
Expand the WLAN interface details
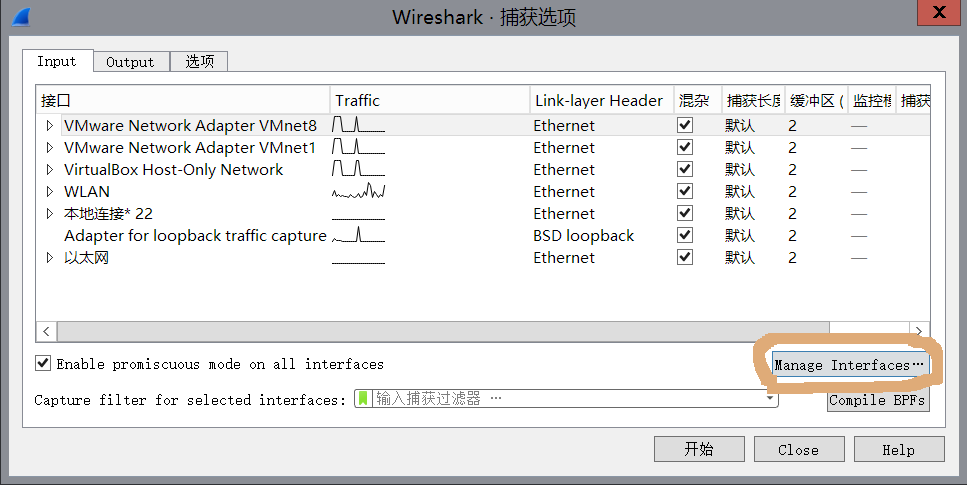pyautogui.click(x=50, y=192)
